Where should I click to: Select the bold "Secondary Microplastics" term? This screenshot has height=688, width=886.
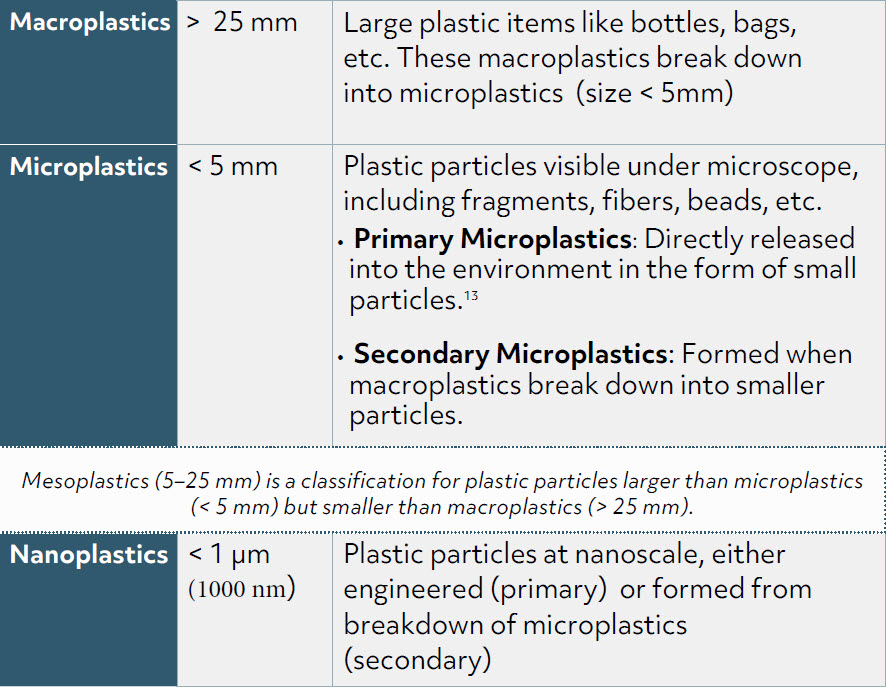[510, 354]
